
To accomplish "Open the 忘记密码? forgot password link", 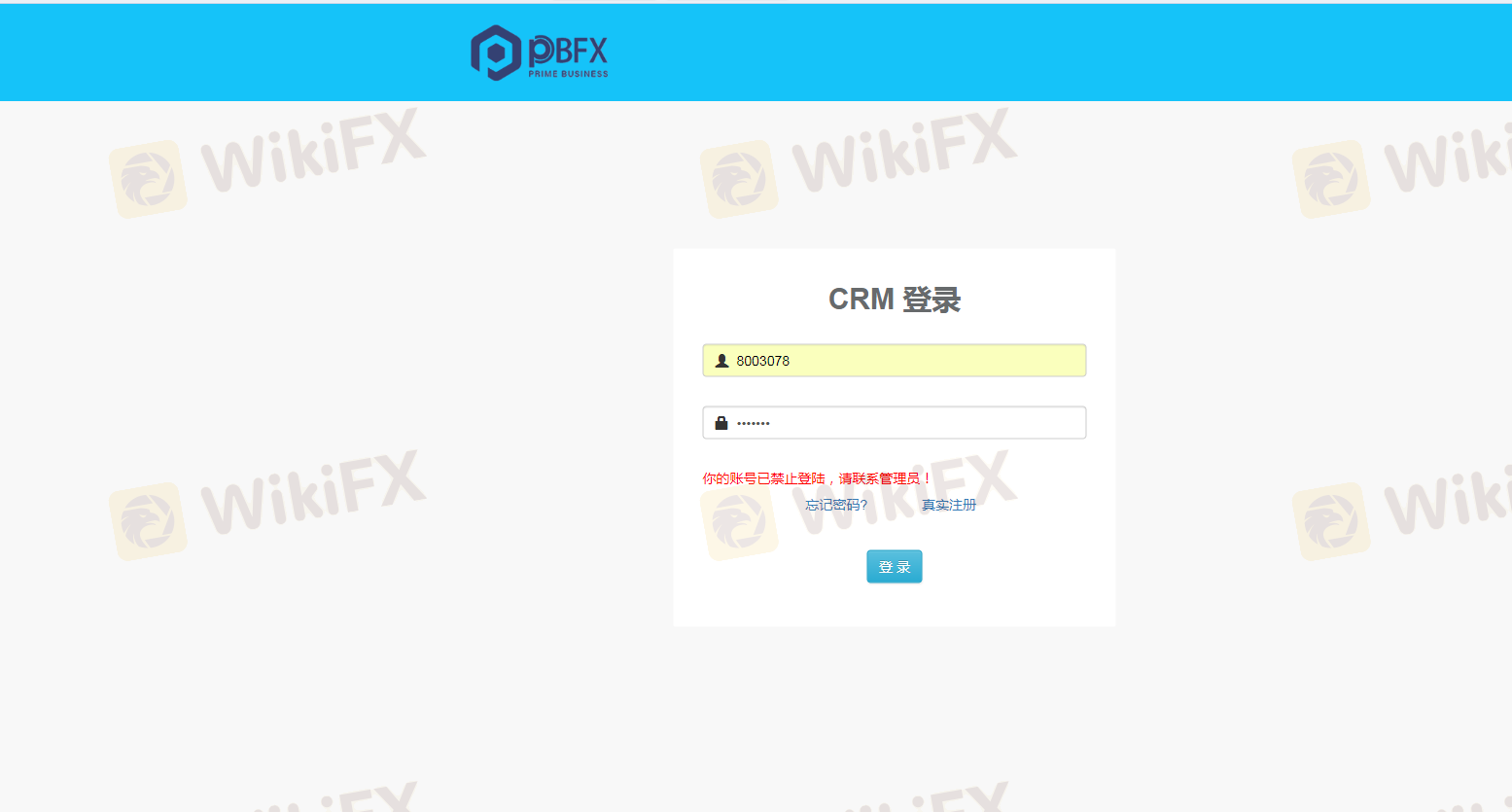I will 836,505.
